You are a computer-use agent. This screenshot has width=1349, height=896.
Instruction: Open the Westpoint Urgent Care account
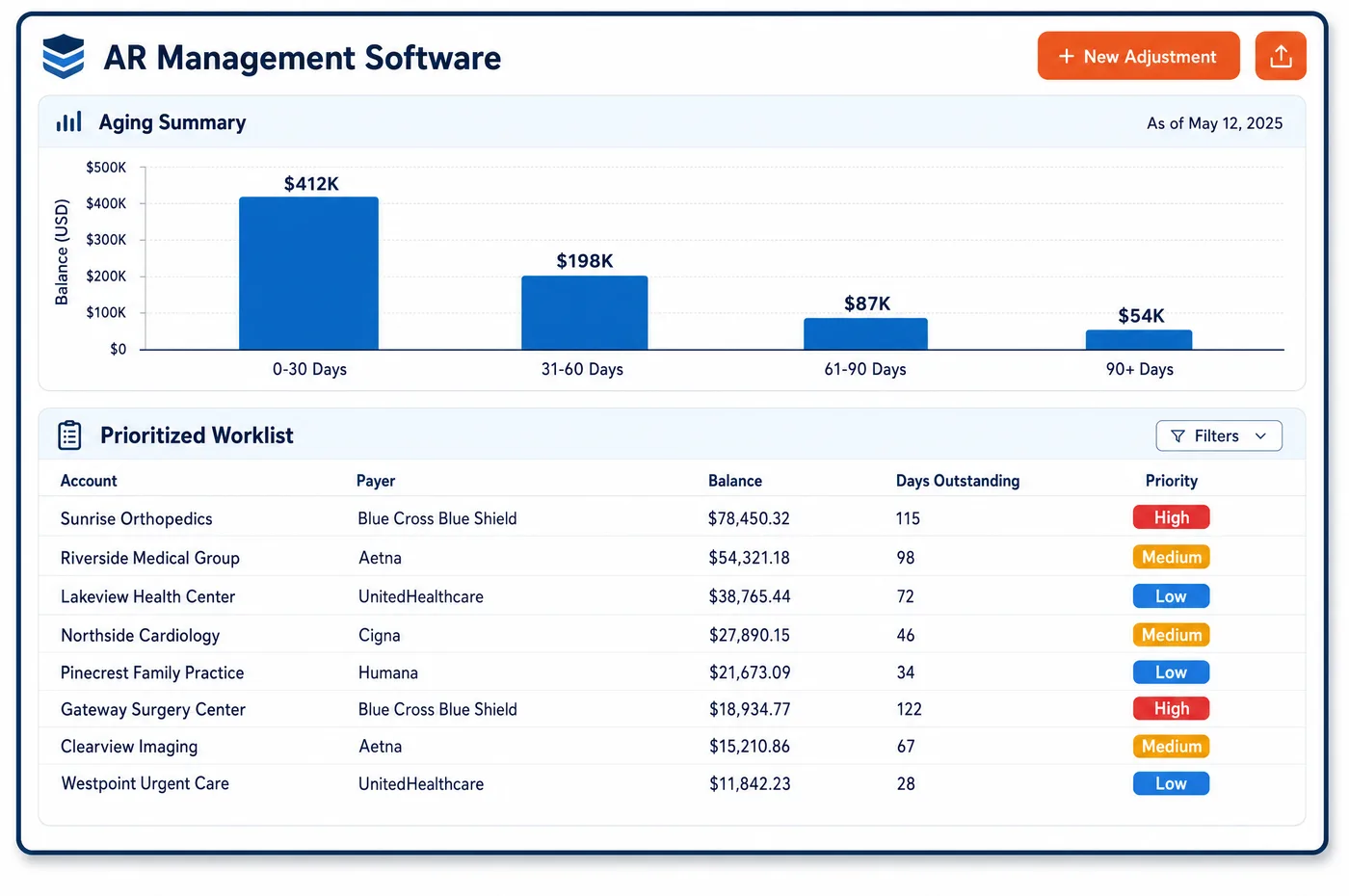pos(145,783)
